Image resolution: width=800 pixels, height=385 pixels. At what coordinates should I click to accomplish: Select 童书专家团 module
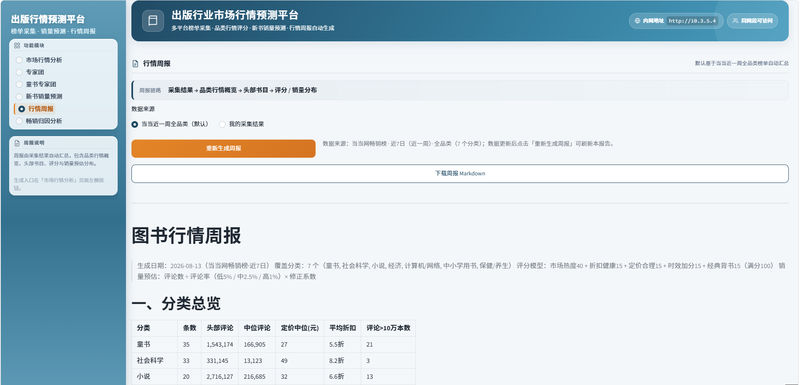[36, 84]
